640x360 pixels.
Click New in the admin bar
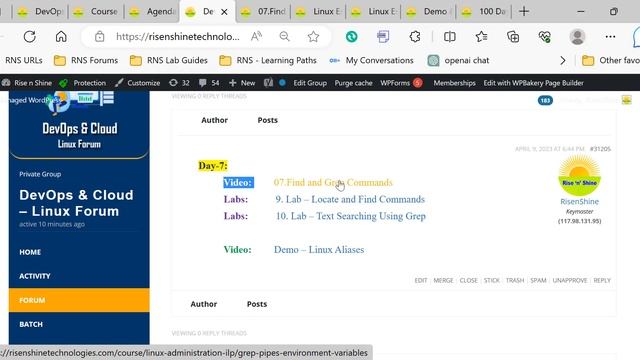242,83
